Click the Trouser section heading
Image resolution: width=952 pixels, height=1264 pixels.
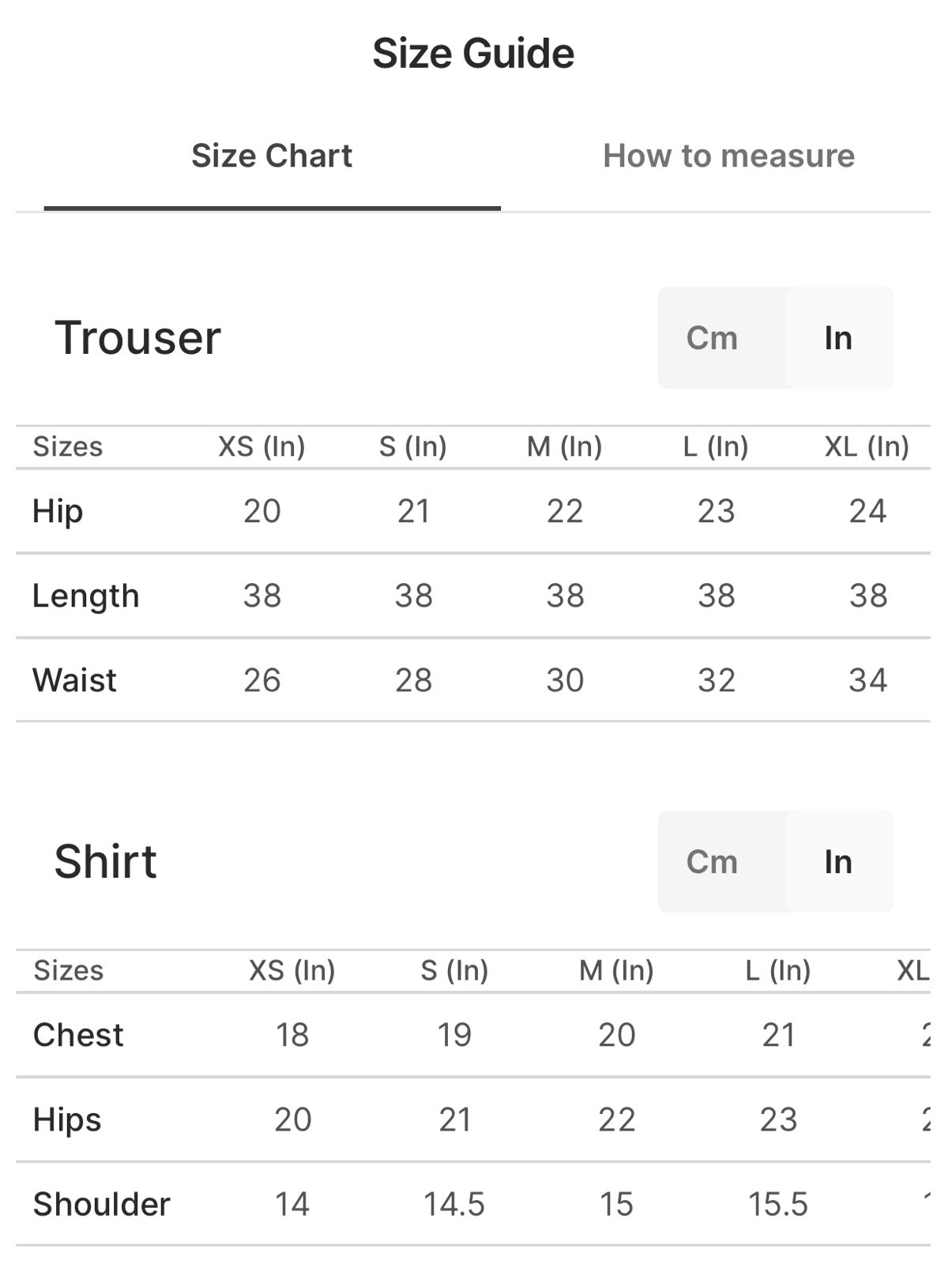pyautogui.click(x=137, y=338)
